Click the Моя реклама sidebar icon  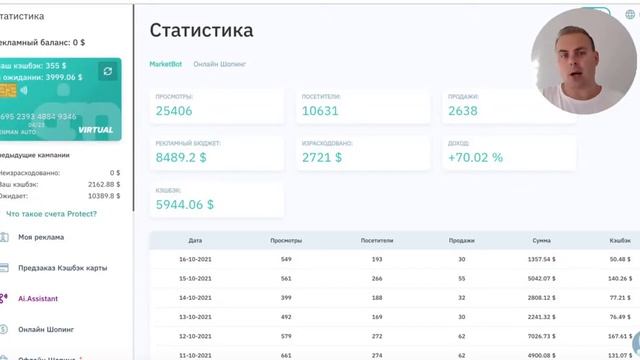[x=4, y=237]
